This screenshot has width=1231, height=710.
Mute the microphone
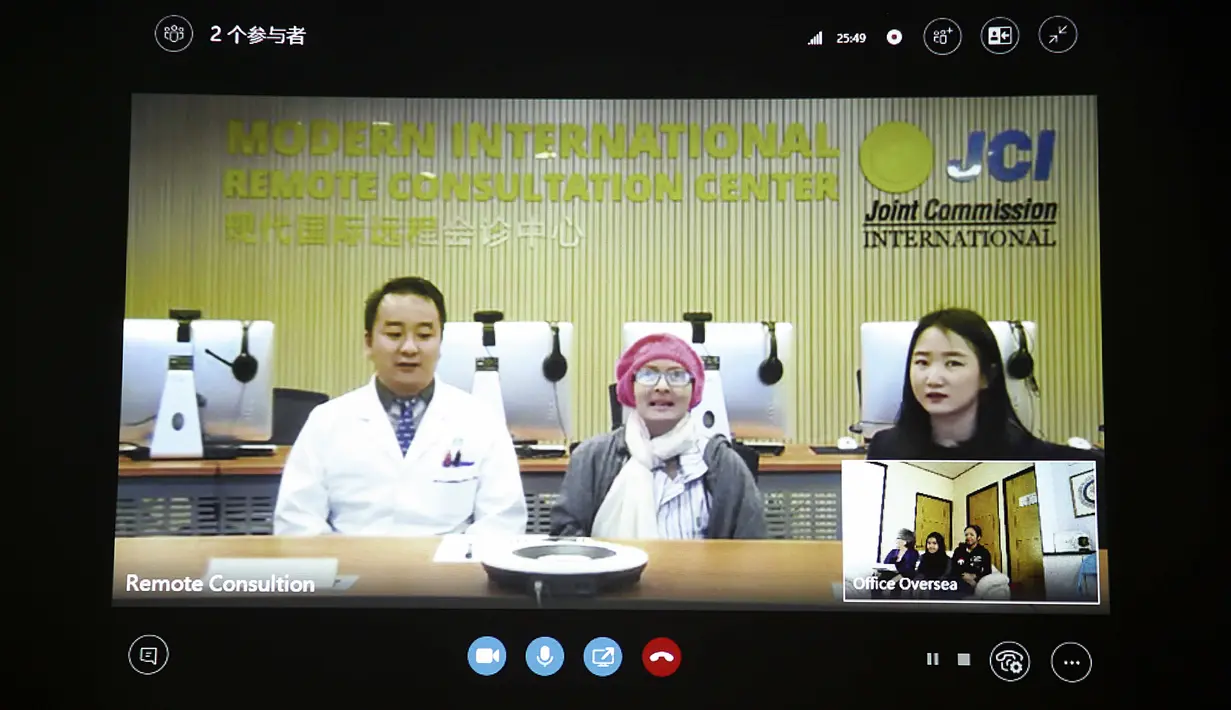(x=545, y=657)
